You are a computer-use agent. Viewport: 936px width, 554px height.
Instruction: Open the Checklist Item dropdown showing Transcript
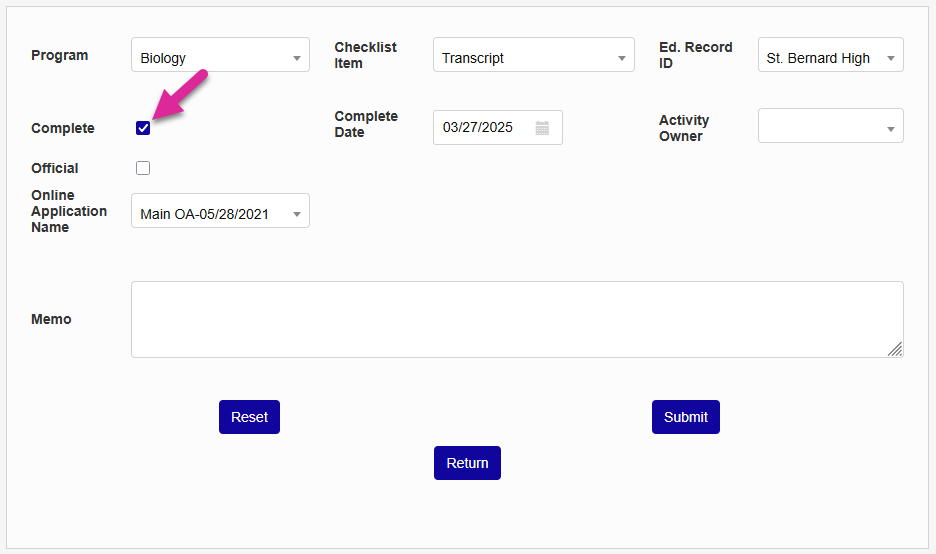coord(533,58)
